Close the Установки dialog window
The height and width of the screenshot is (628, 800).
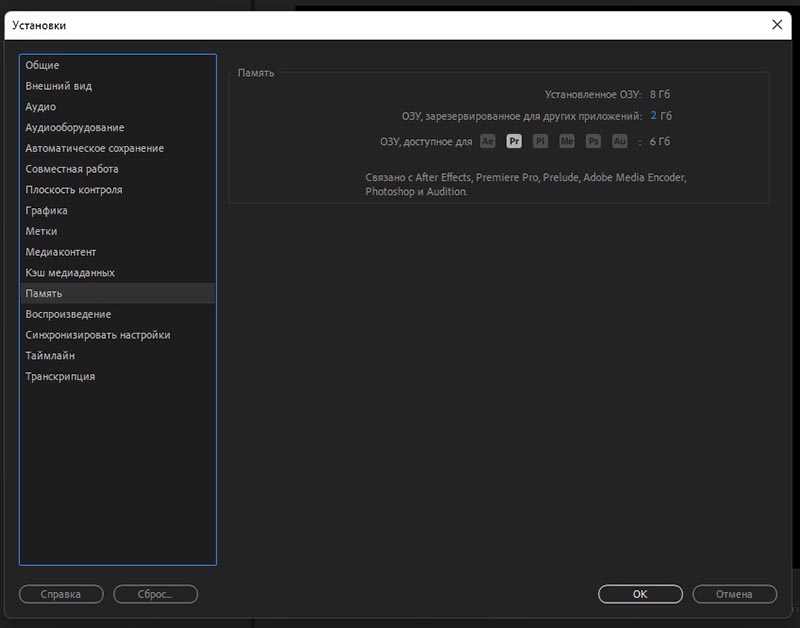778,24
